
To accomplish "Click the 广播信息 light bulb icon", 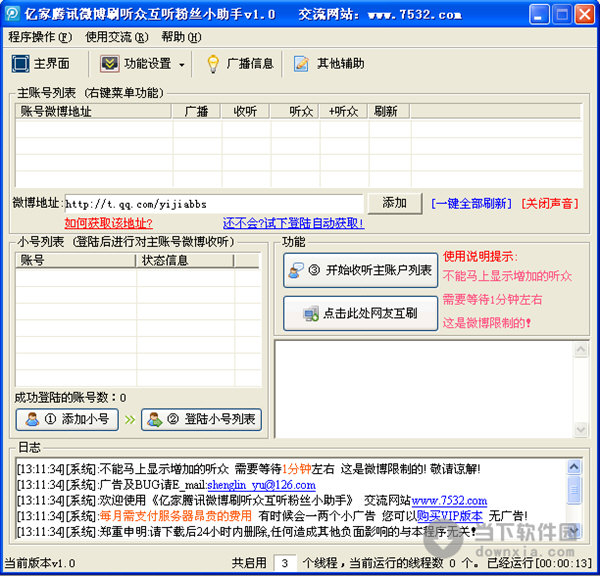I will (213, 64).
